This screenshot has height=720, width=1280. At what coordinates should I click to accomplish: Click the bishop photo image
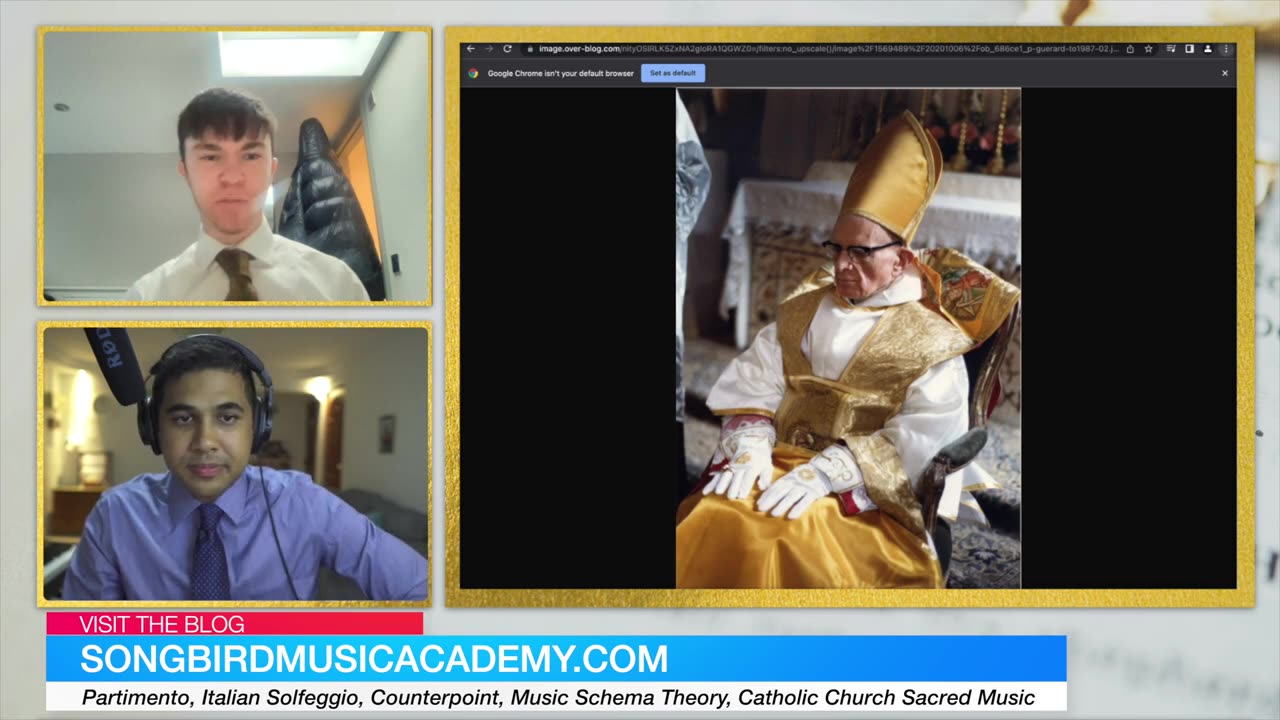click(x=848, y=338)
